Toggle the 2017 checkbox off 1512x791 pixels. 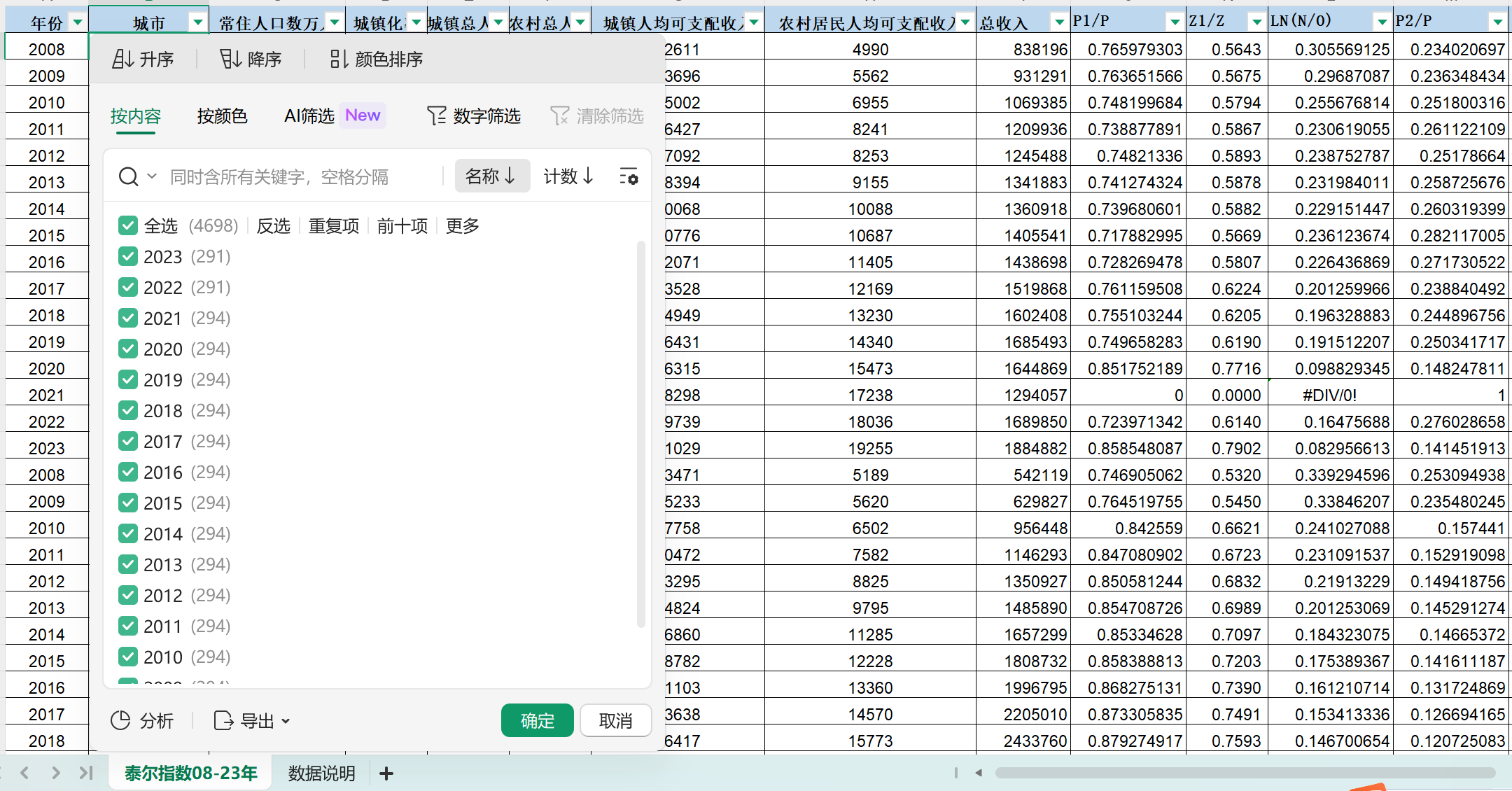point(128,442)
